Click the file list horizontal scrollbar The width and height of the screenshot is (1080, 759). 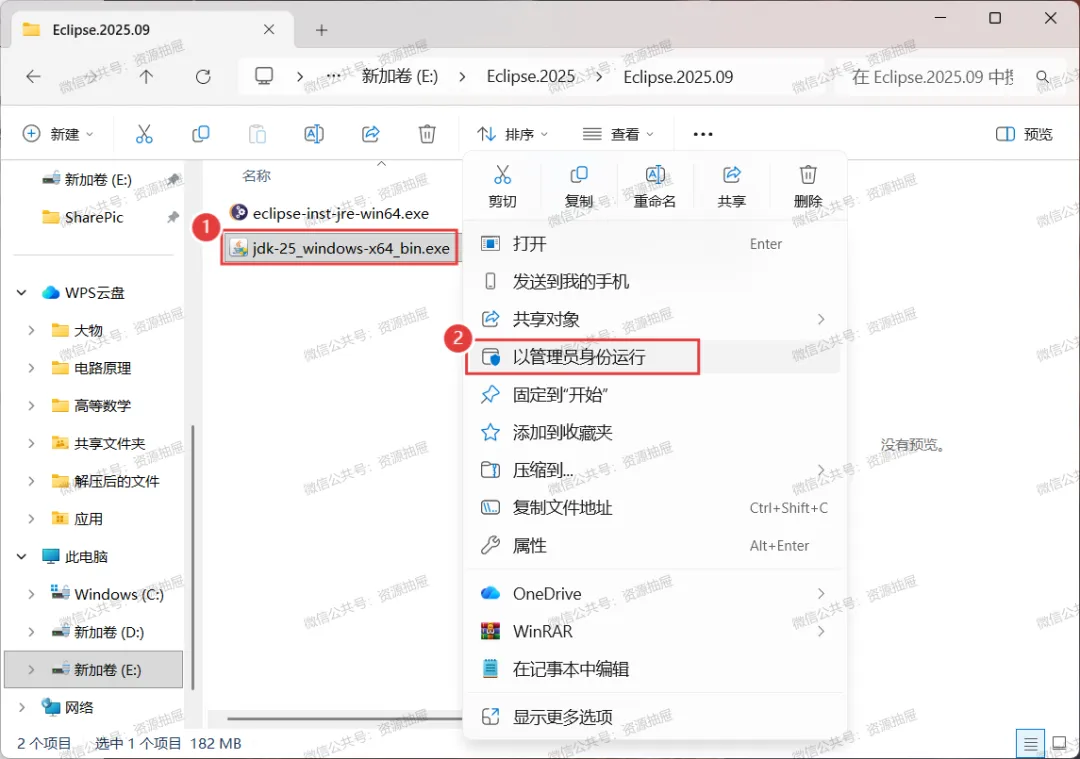coord(344,718)
